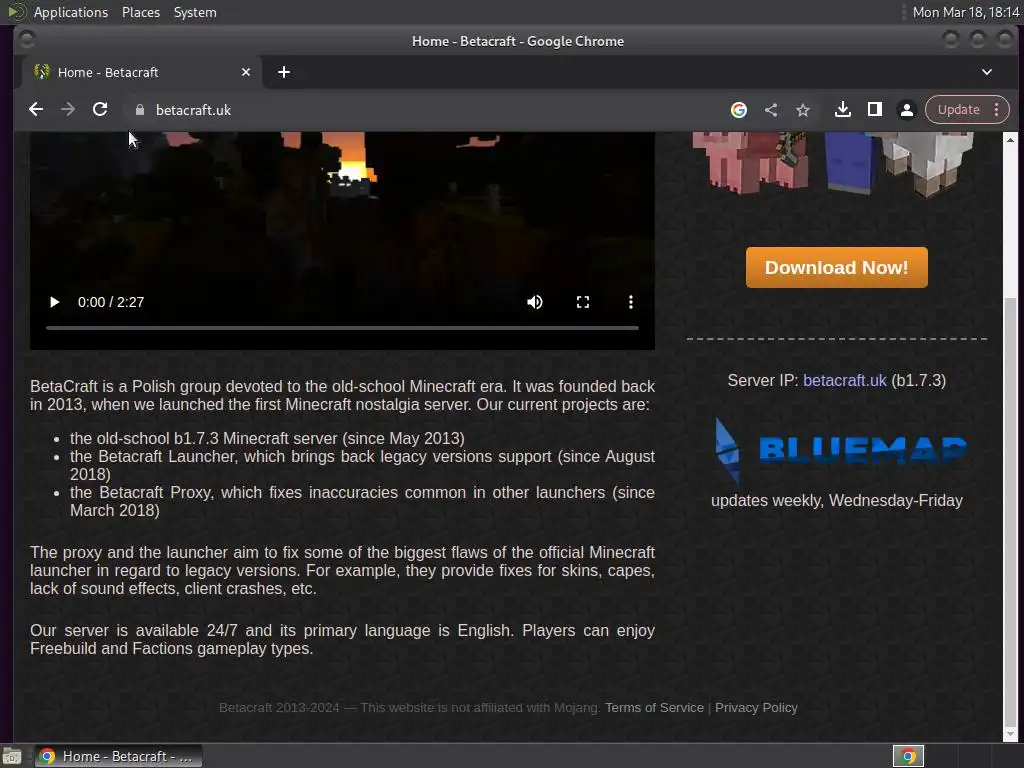The width and height of the screenshot is (1024, 768).
Task: Click the clock showing Mon Mar 18, 18:14
Action: coord(966,12)
